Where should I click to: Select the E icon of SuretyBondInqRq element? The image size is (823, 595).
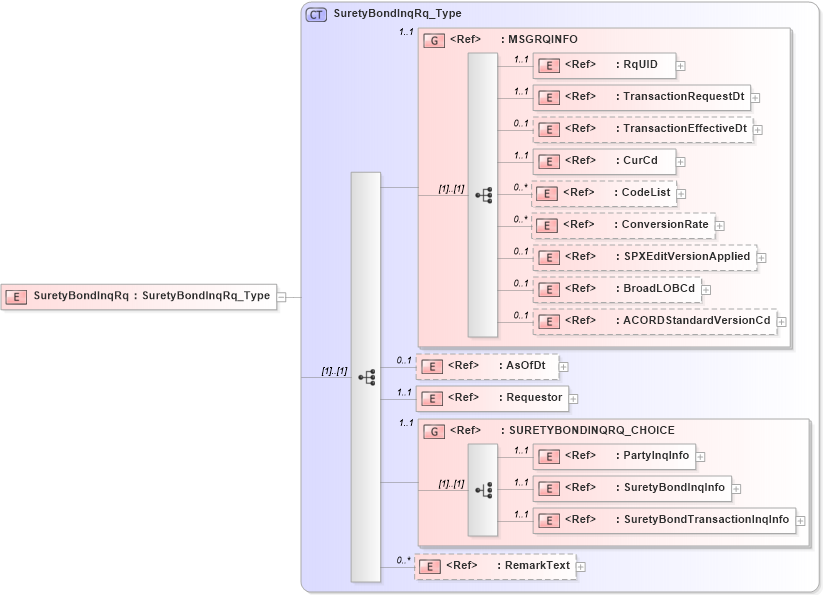15,296
